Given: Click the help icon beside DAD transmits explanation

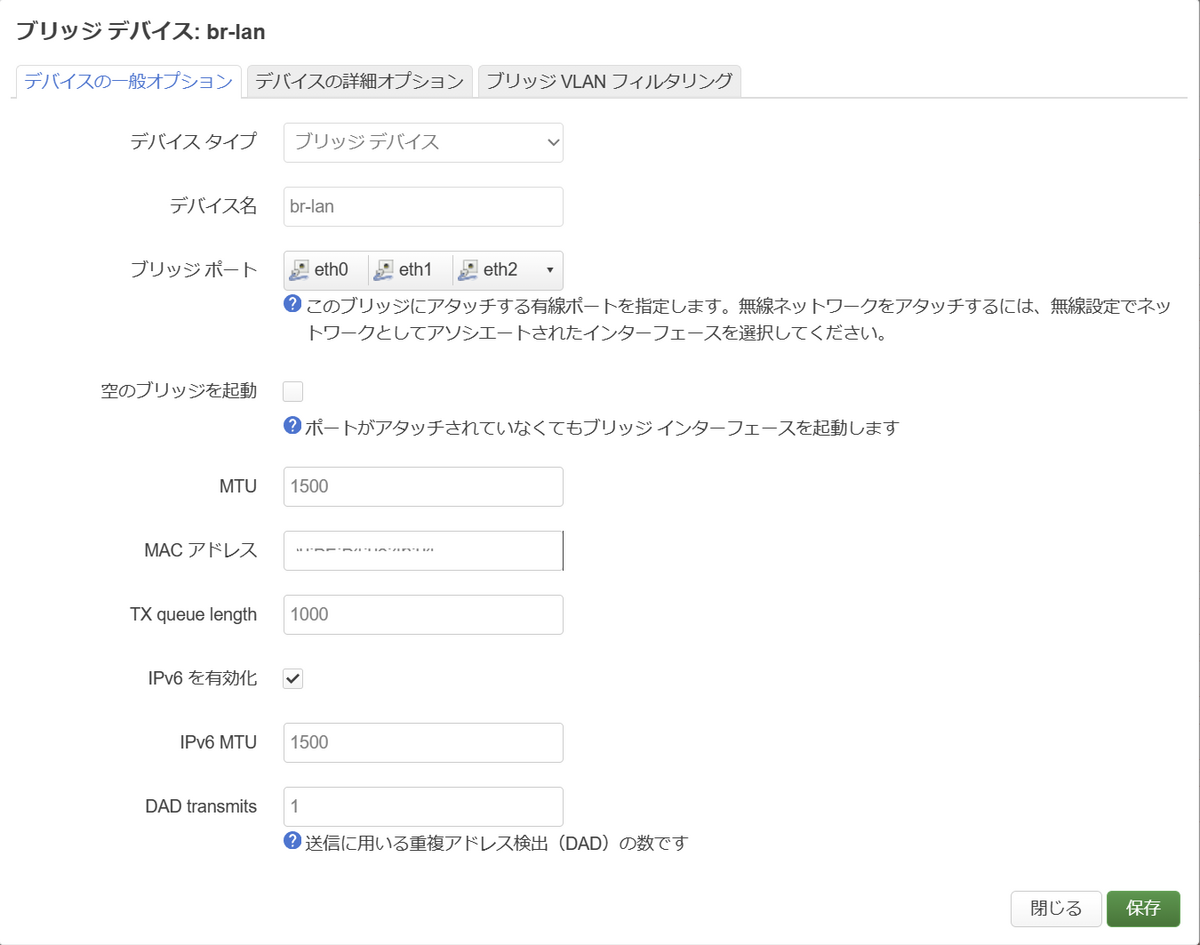Looking at the screenshot, I should point(290,842).
